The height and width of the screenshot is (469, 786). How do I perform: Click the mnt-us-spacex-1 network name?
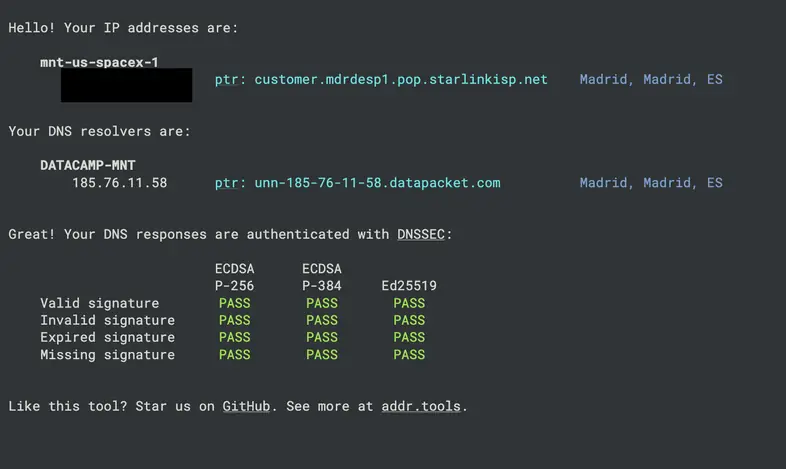click(99, 62)
